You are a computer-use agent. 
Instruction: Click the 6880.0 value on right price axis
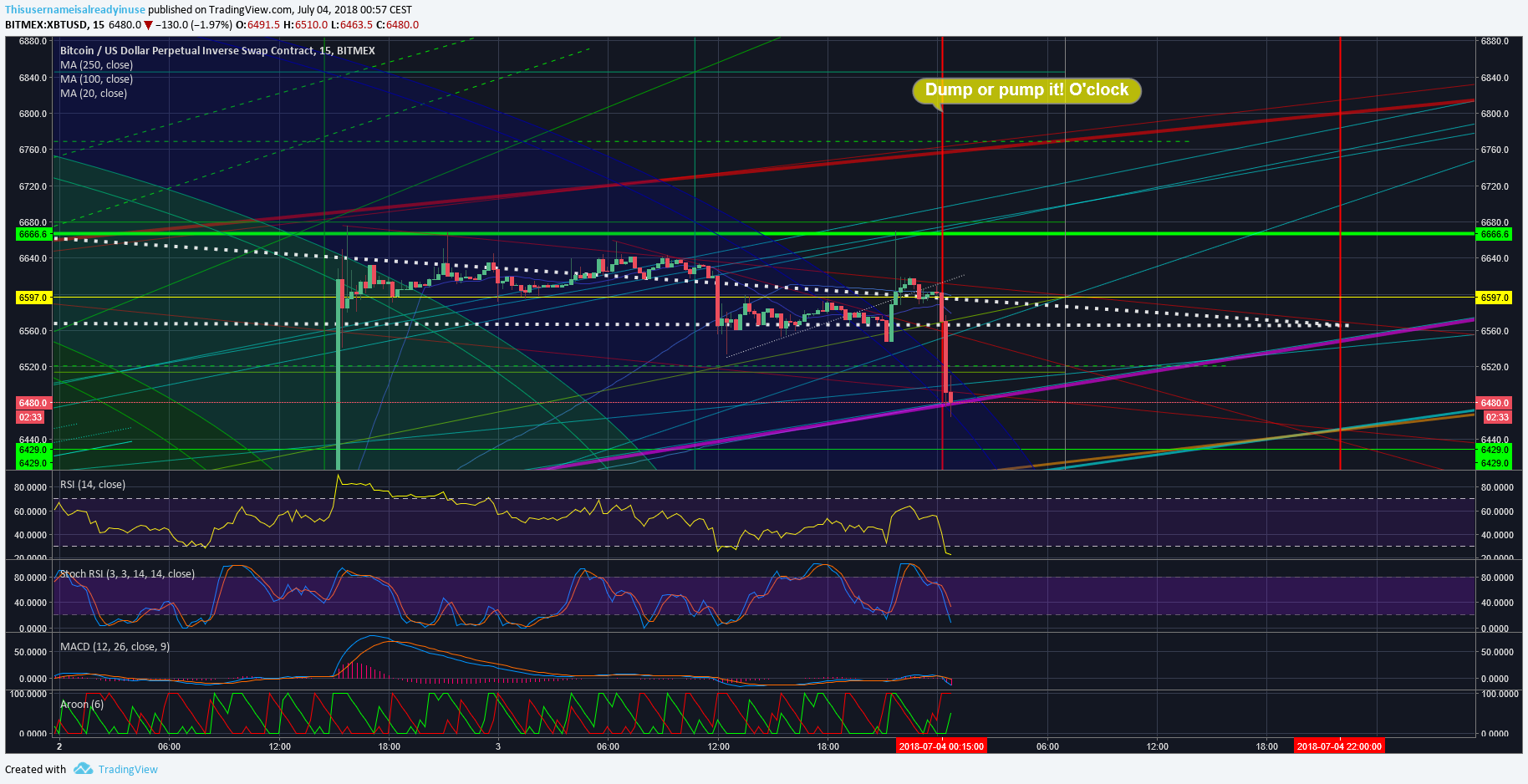click(1495, 41)
